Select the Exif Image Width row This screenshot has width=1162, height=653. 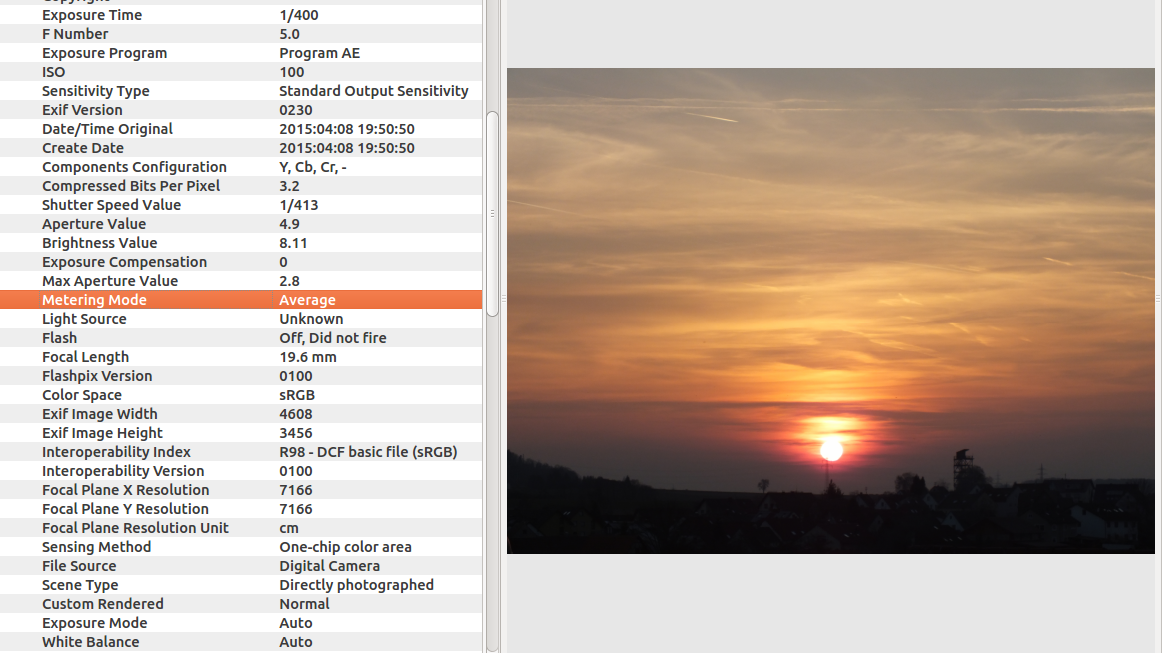241,414
